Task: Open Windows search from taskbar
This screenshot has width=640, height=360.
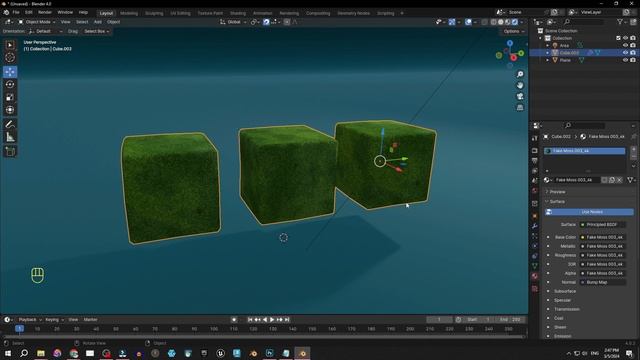Action: coord(24,353)
